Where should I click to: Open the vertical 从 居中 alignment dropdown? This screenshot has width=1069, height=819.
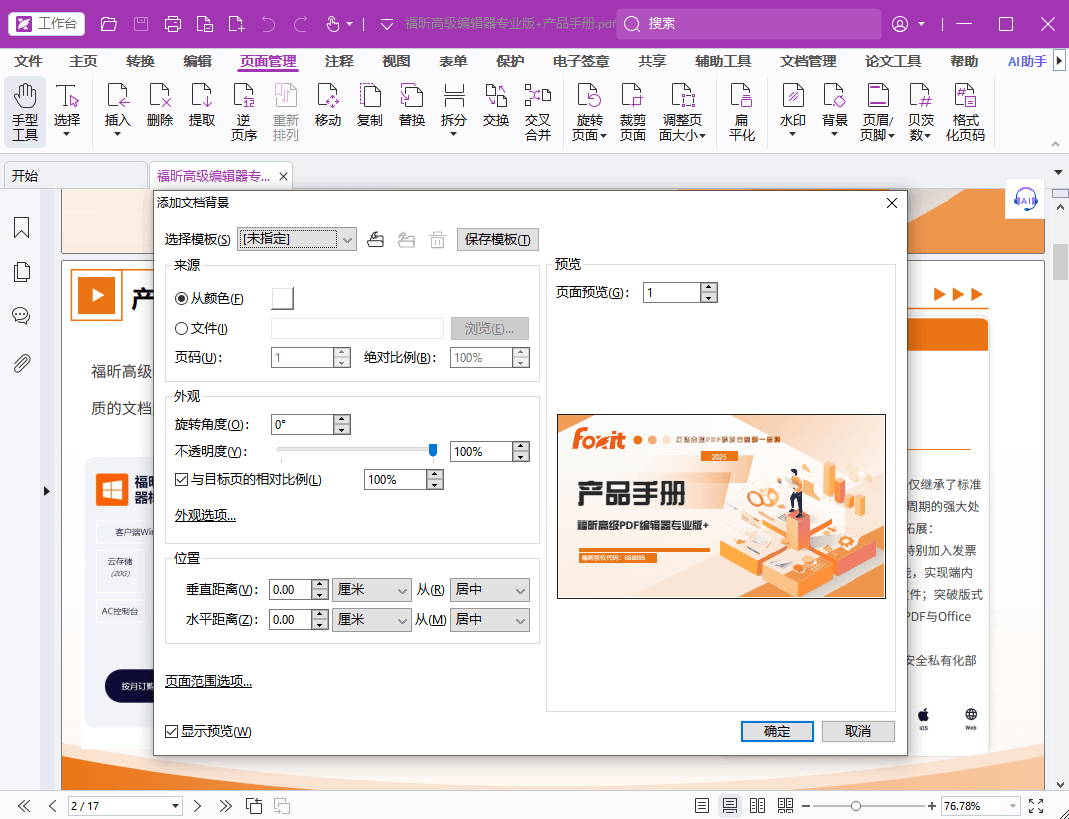click(x=490, y=590)
